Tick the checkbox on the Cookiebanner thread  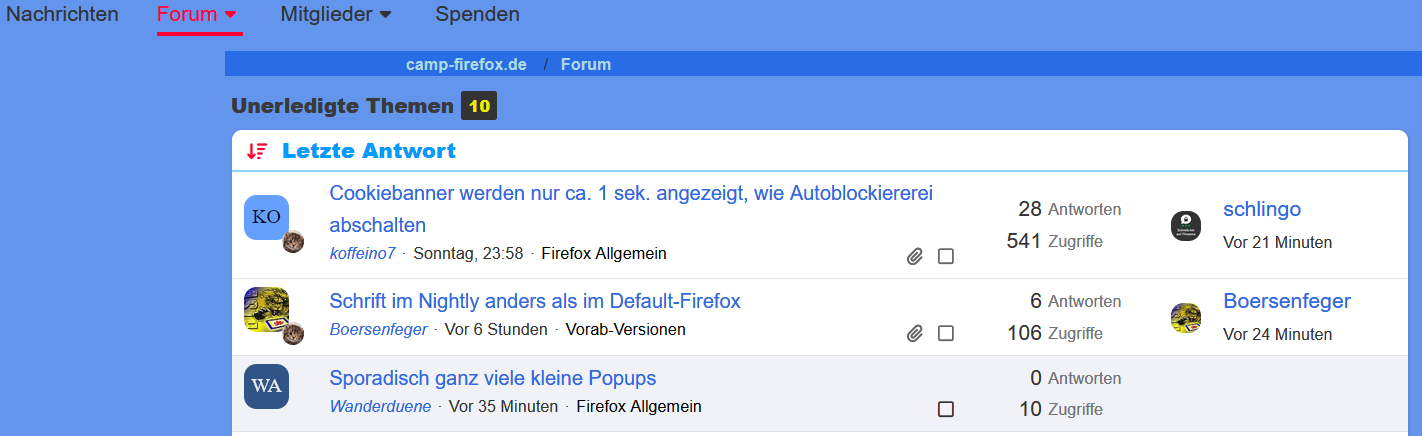click(x=946, y=257)
